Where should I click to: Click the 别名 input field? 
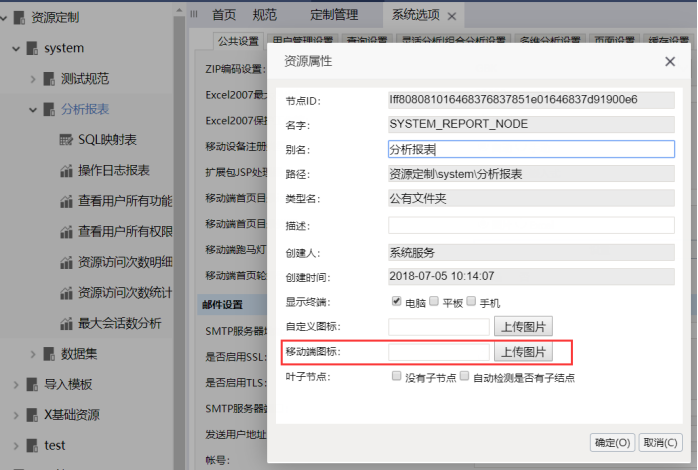click(531, 149)
